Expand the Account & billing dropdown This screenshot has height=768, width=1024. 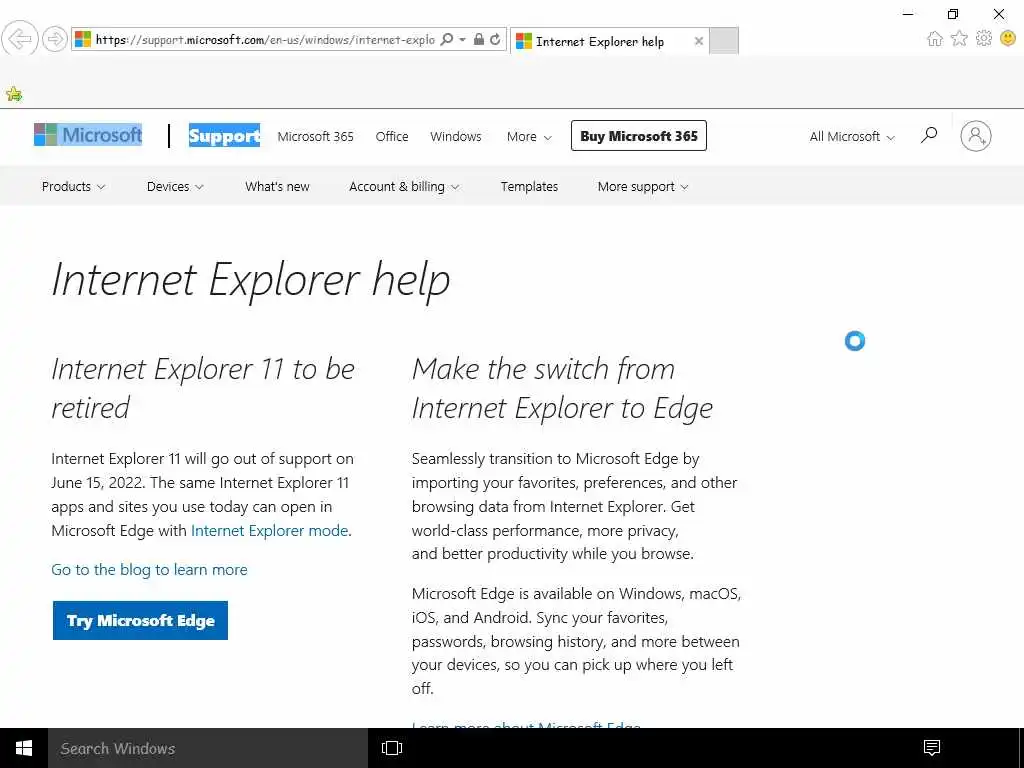[x=404, y=186]
